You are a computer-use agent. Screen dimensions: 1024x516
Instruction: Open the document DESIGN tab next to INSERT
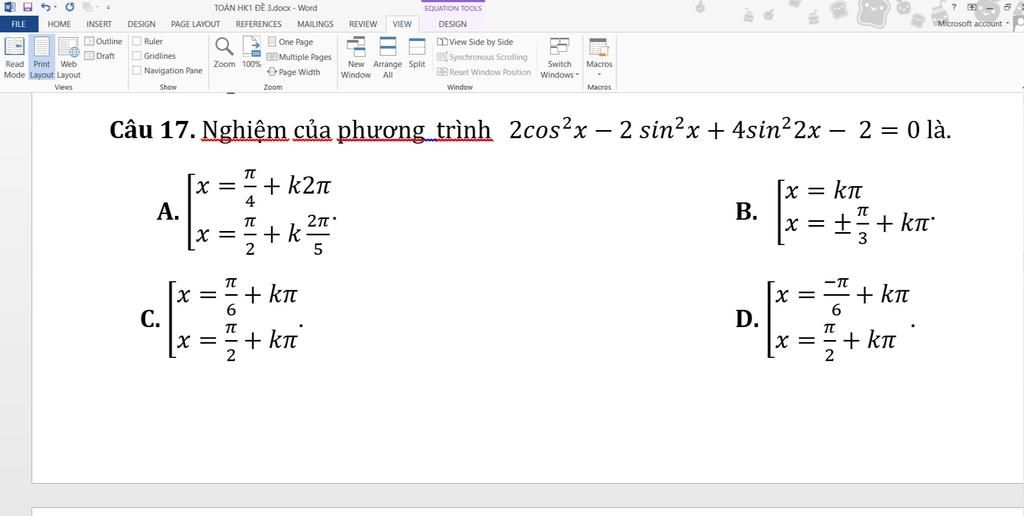[141, 24]
